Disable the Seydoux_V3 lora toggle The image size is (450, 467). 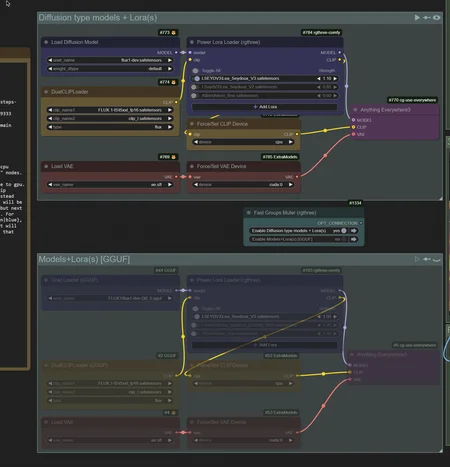pyautogui.click(x=197, y=79)
